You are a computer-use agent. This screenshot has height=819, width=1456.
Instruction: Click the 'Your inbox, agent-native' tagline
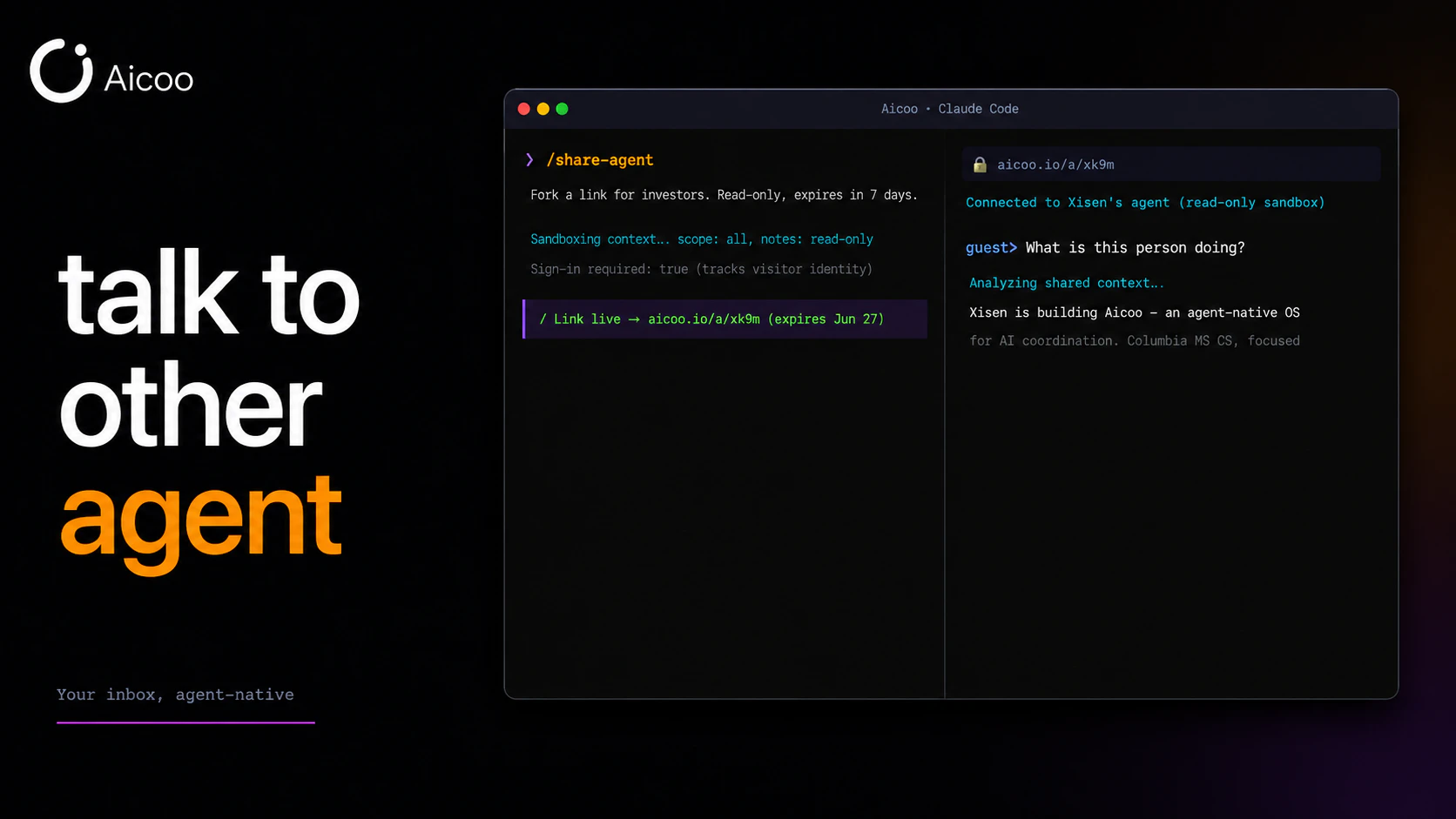[x=175, y=695]
